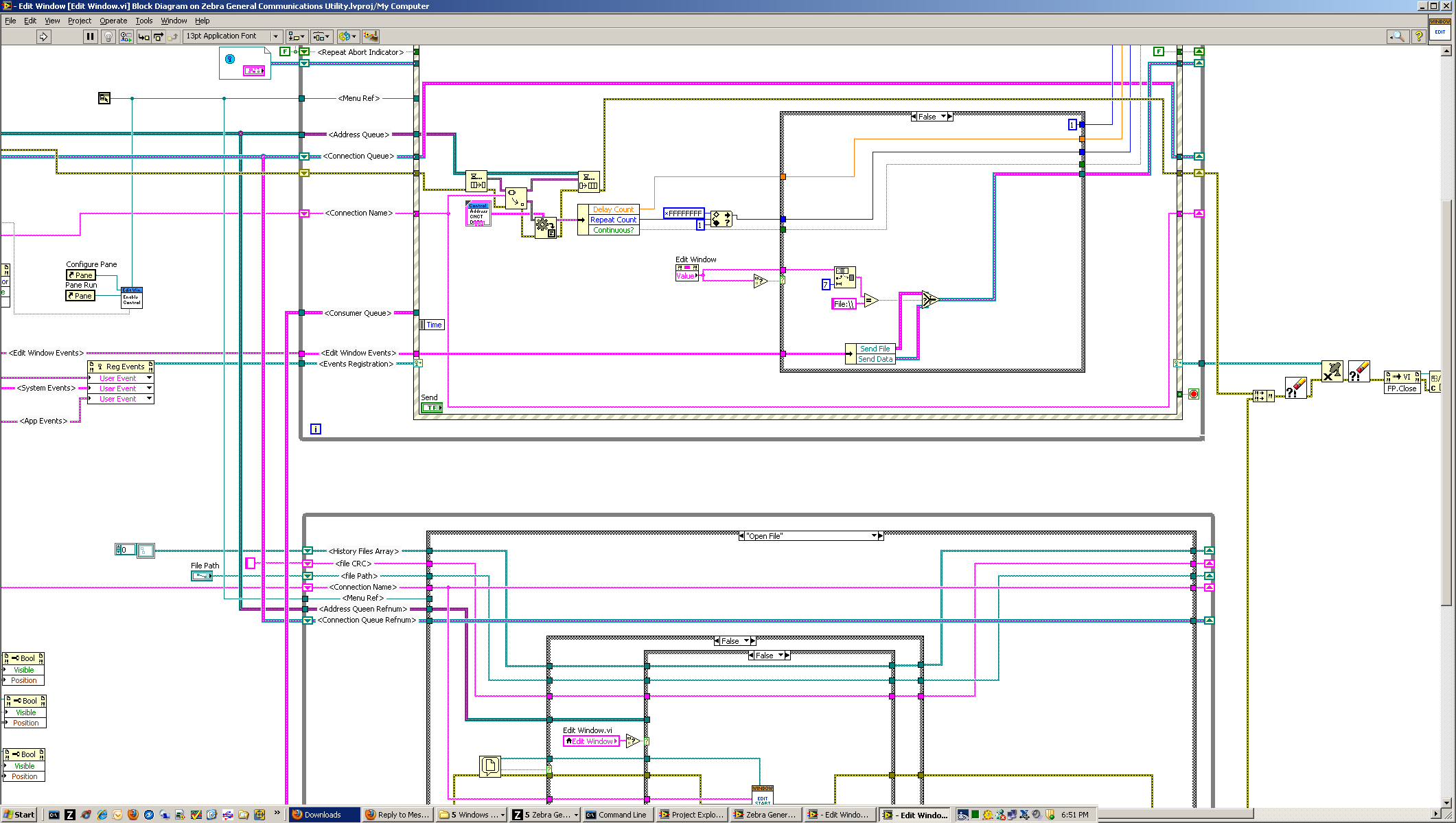The width and height of the screenshot is (1456, 823).
Task: Switch to Project Explorer taskbar button
Action: pyautogui.click(x=692, y=815)
